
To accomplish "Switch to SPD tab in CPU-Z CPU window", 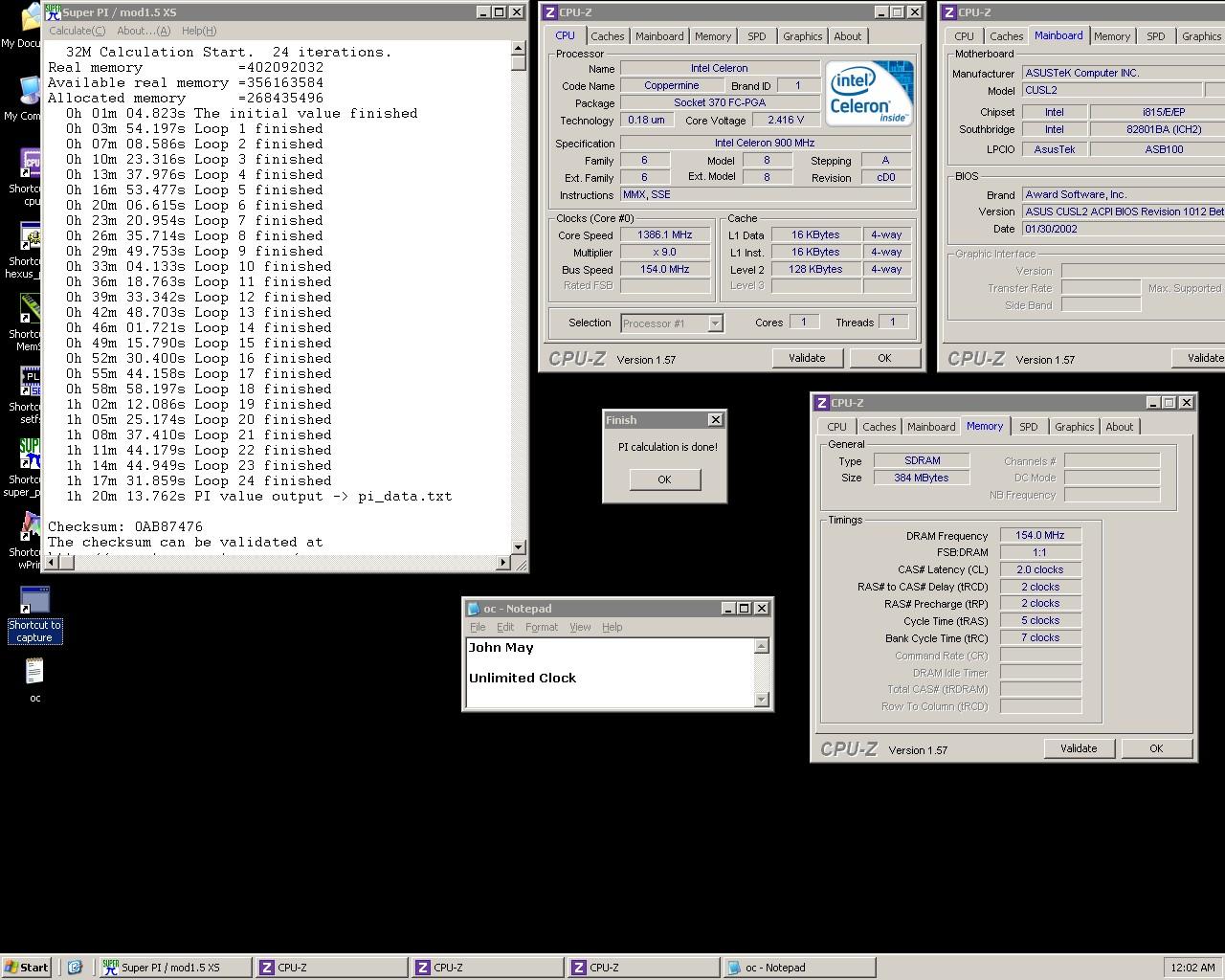I will [757, 36].
